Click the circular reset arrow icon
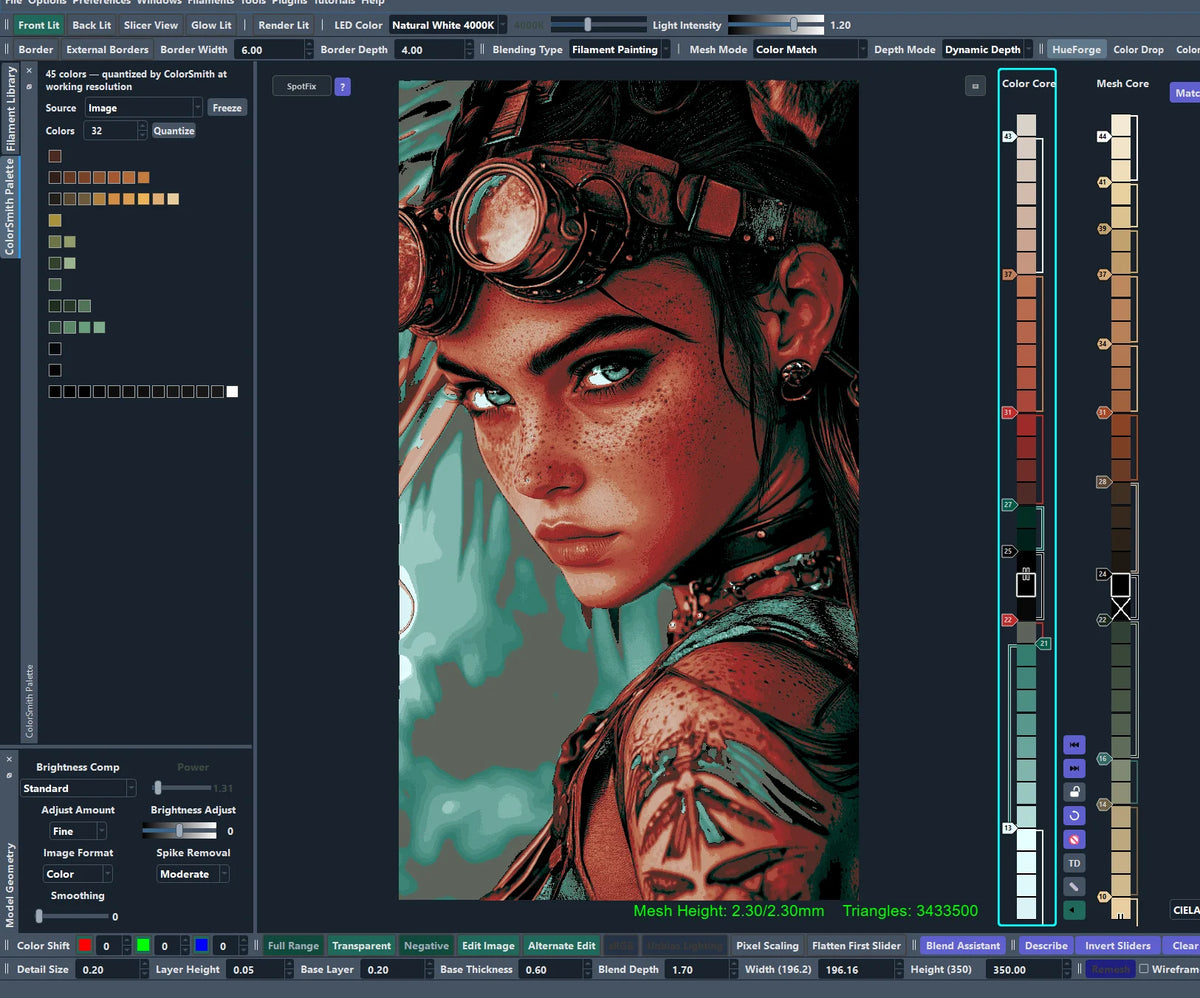 (1074, 815)
